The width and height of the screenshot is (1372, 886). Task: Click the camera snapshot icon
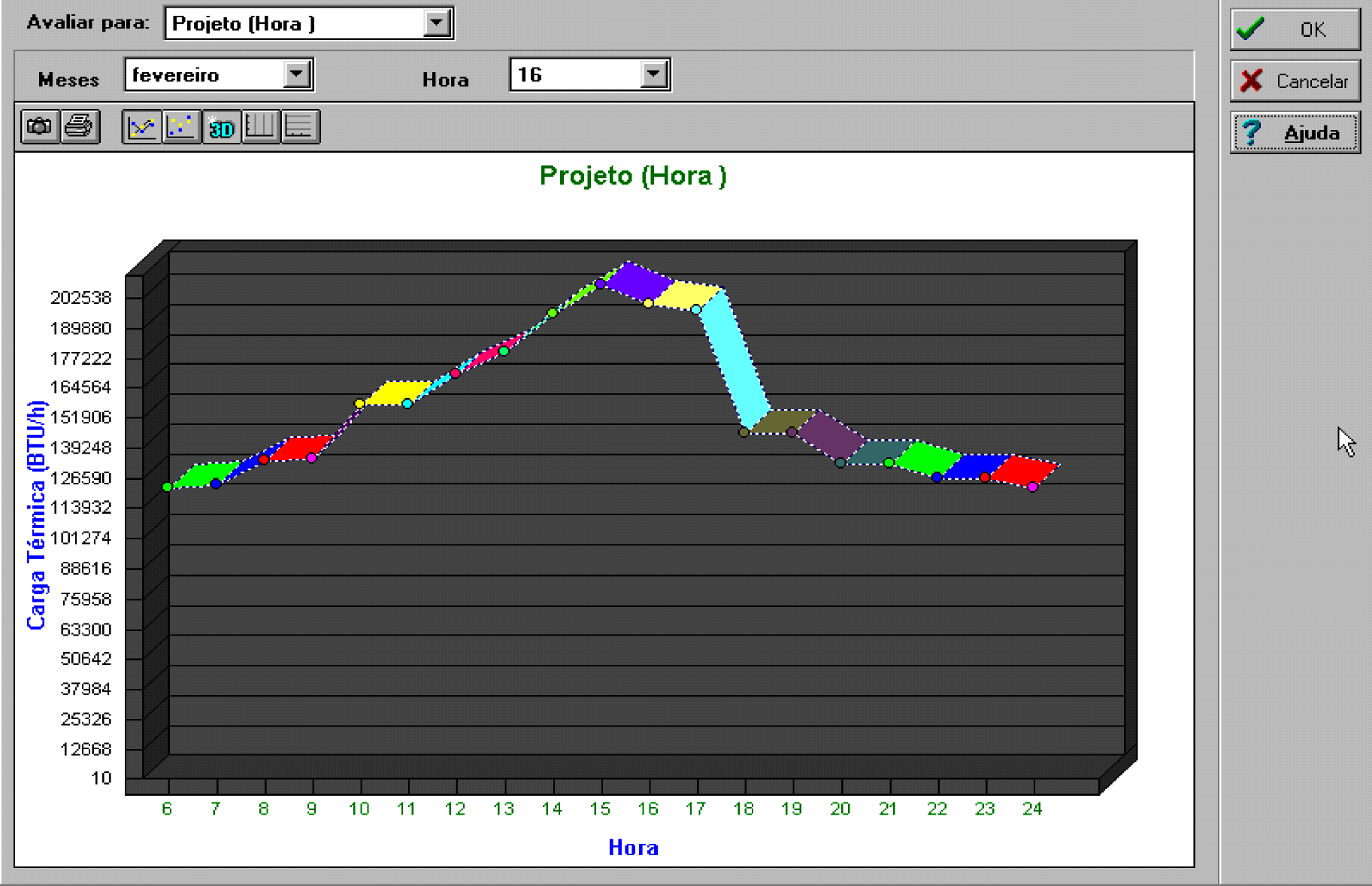(x=40, y=126)
